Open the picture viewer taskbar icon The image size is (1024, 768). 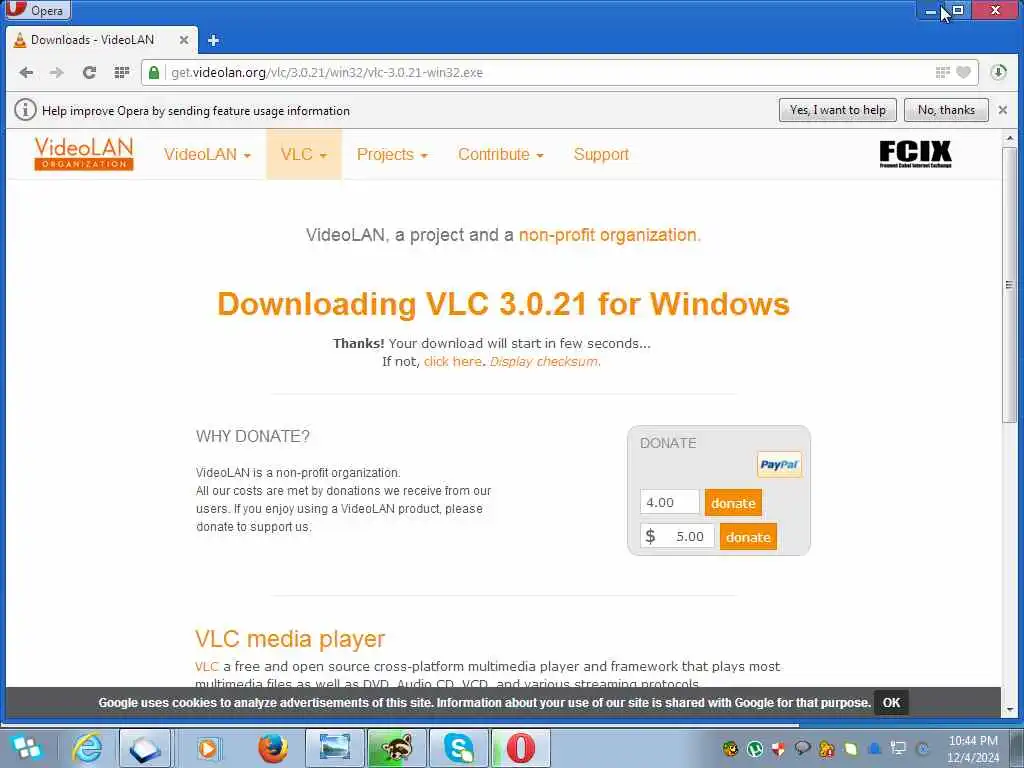334,748
